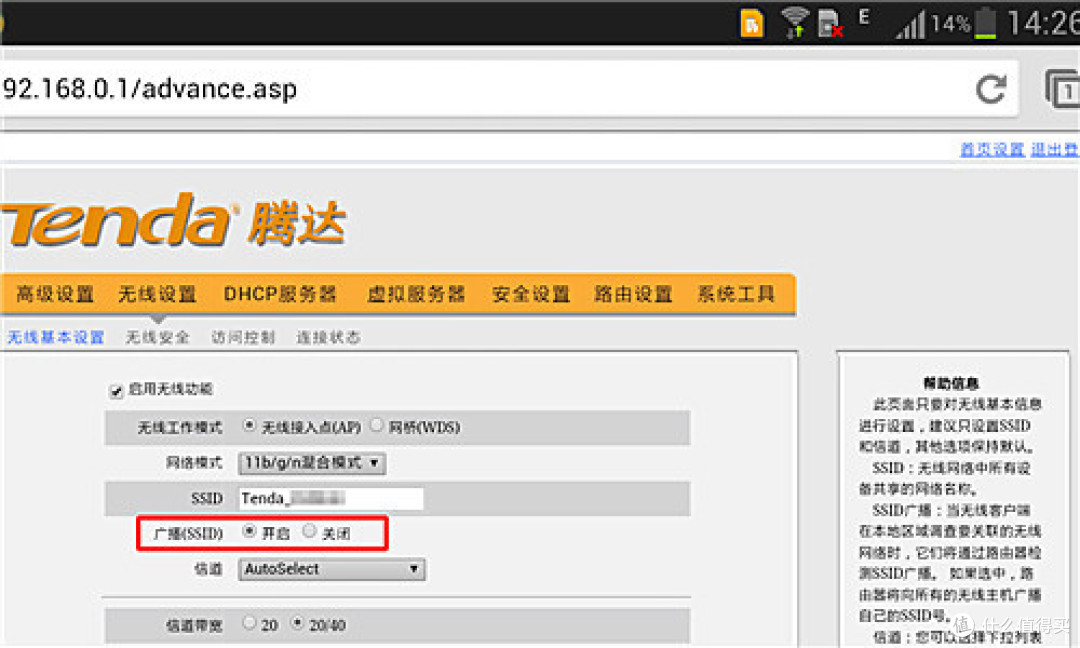Open the 虚拟服务器 menu
The height and width of the screenshot is (648, 1080).
click(416, 295)
